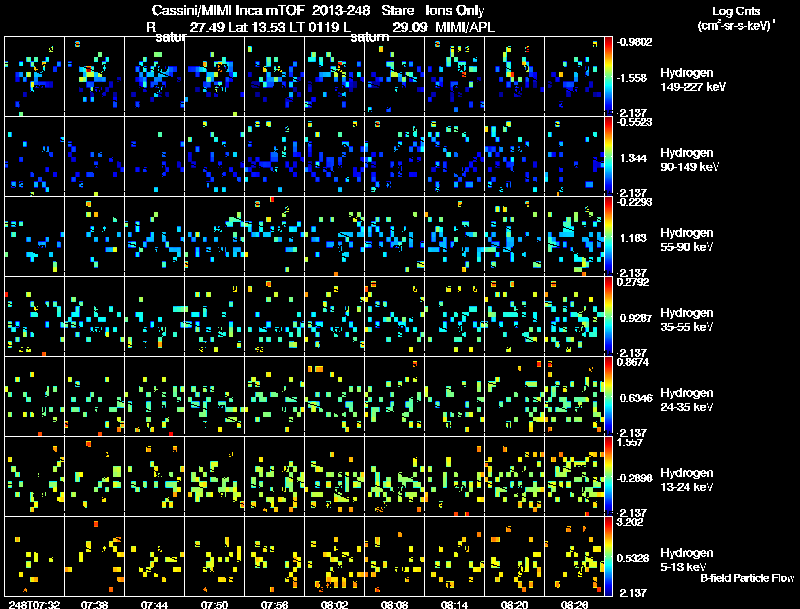Open the 24-35 keV panel at 07:50
800x609 pixels.
pyautogui.click(x=214, y=396)
